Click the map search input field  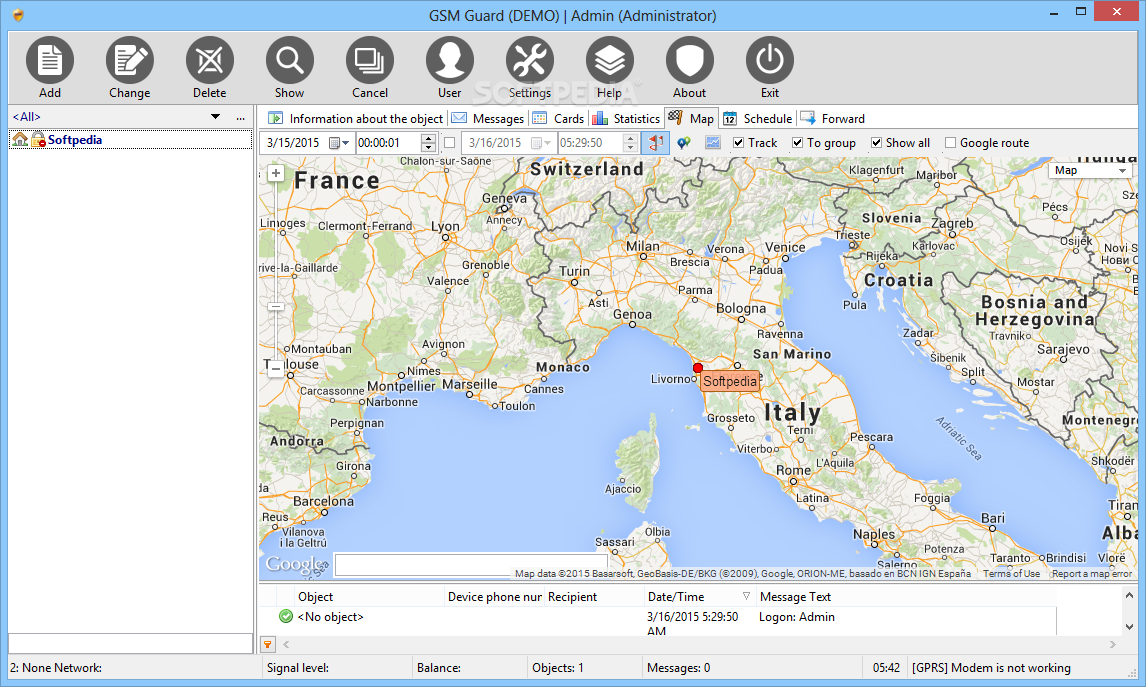(x=470, y=564)
